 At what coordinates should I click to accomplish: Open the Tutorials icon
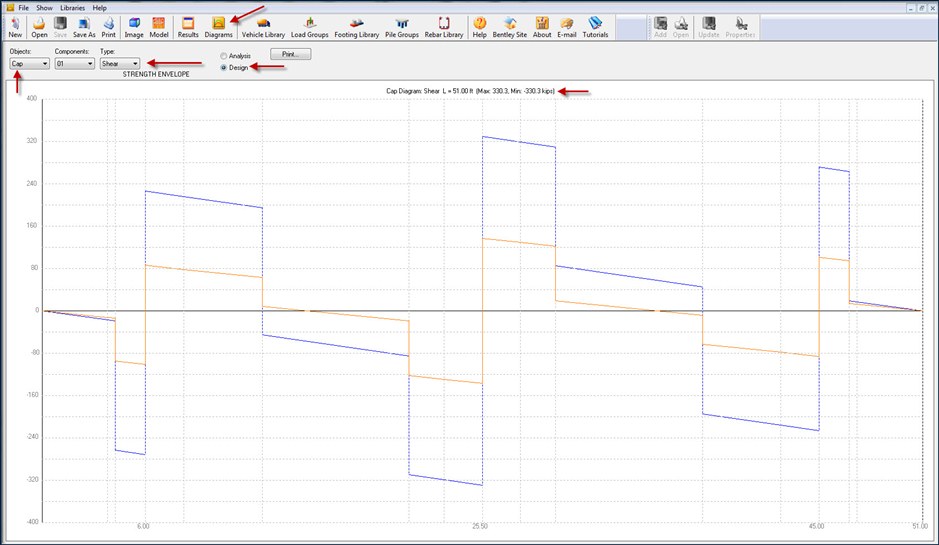tap(595, 28)
